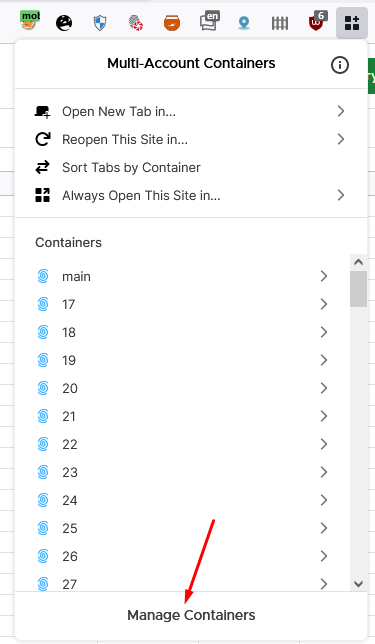This screenshot has width=375, height=644.
Task: Open the 'main' container entry
Action: click(x=182, y=276)
